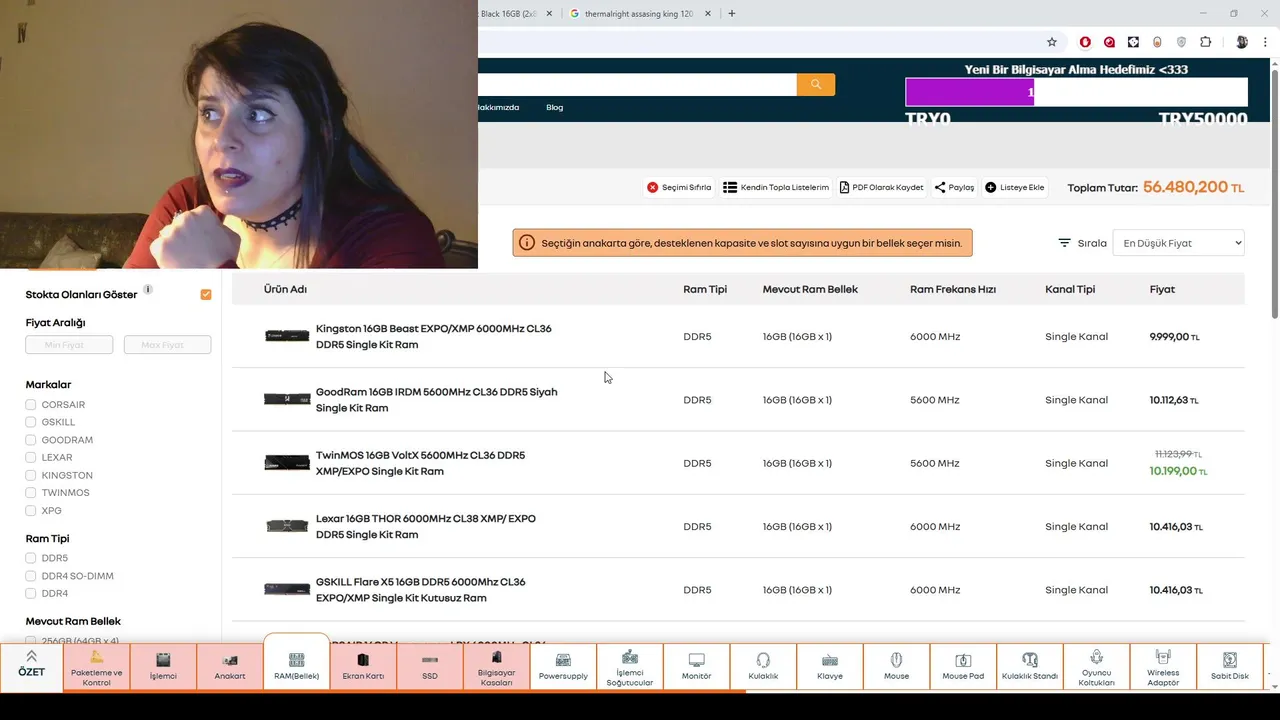Click the first red extension icon

1085,42
